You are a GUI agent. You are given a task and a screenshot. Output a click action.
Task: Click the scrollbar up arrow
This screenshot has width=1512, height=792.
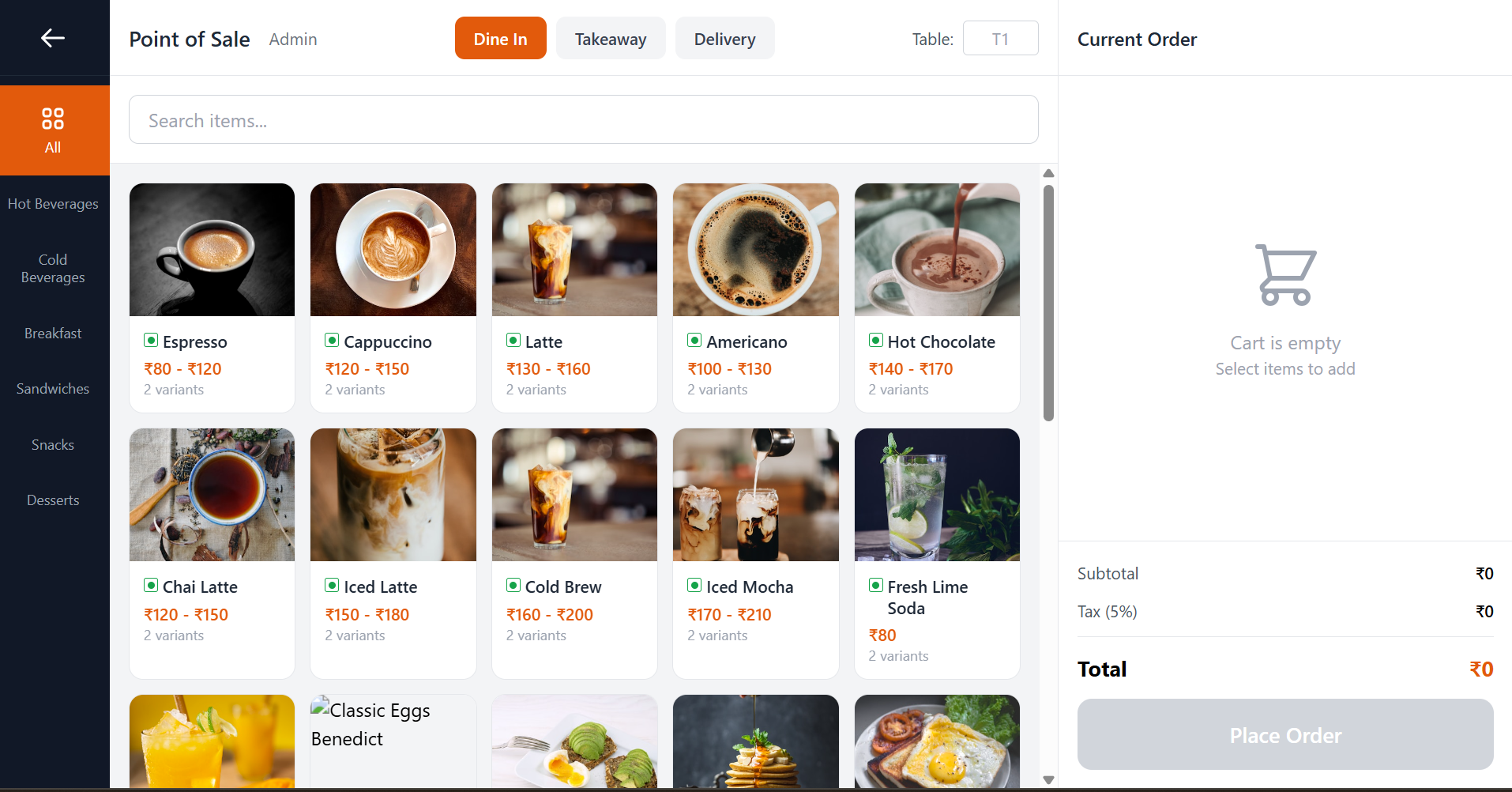click(x=1048, y=172)
